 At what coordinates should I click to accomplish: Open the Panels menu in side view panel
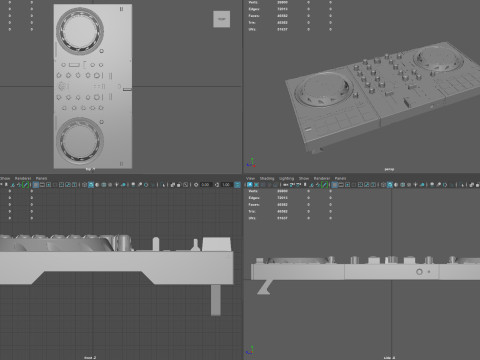click(x=340, y=178)
